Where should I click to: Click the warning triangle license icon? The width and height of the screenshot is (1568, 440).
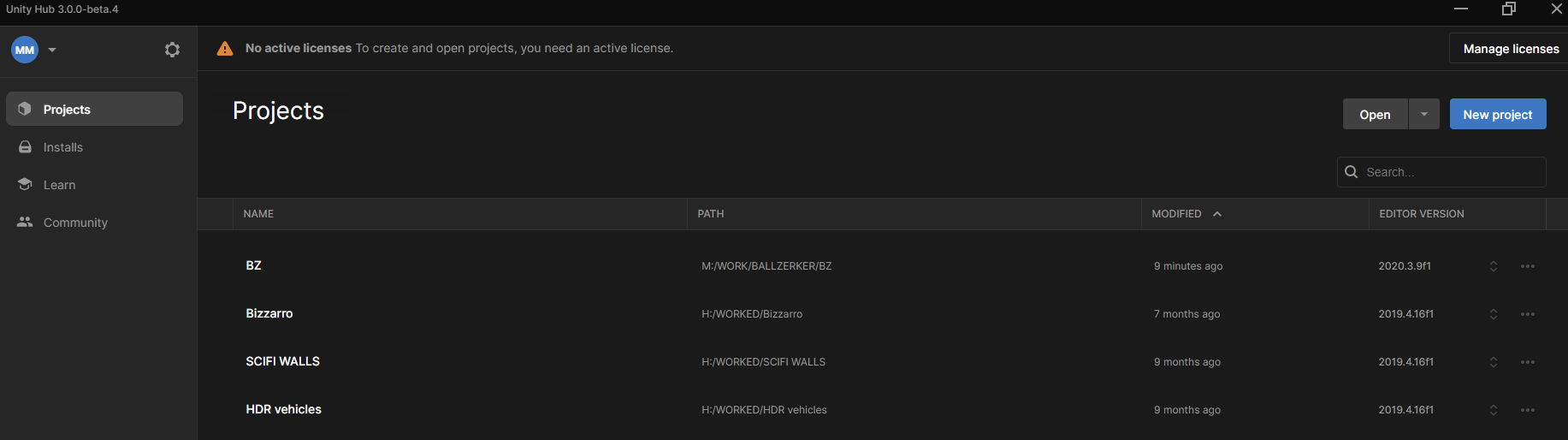coord(225,49)
